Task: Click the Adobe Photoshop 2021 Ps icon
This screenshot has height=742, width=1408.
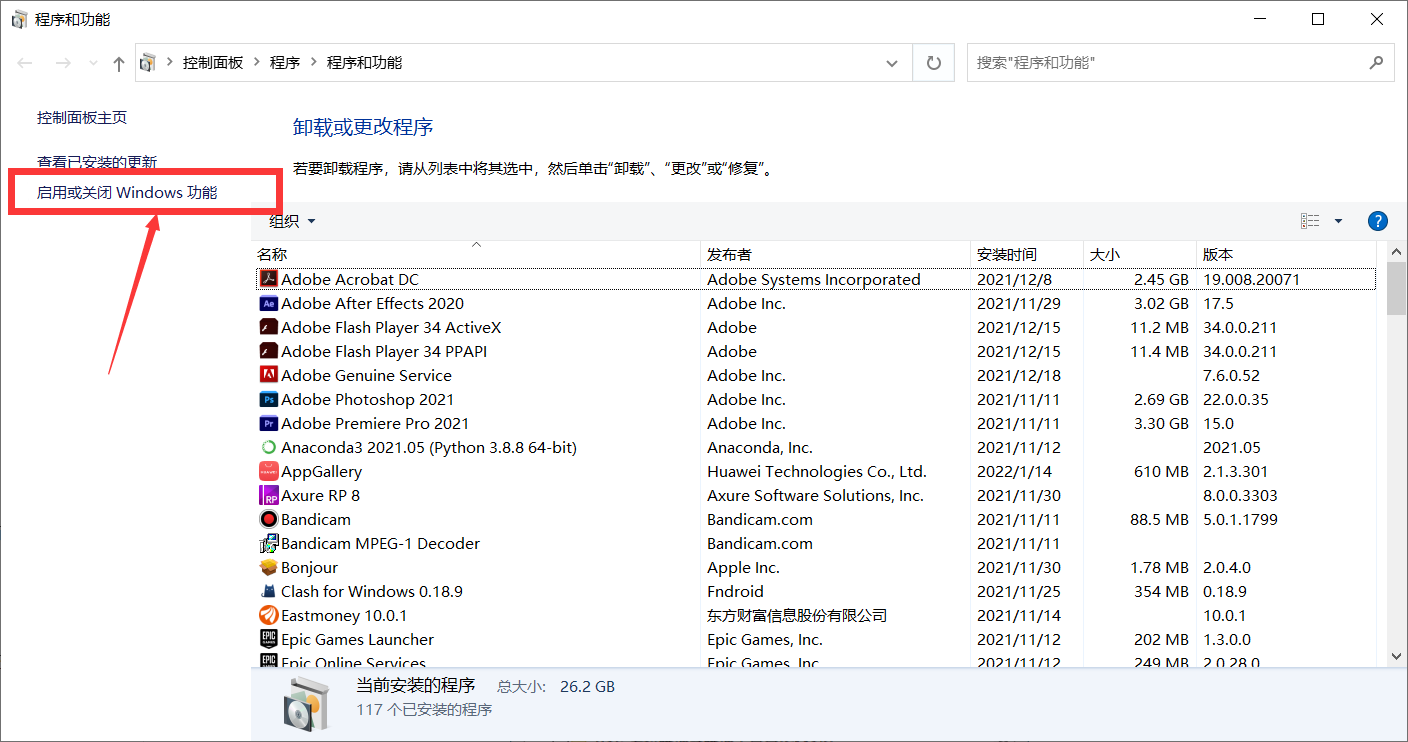Action: [268, 399]
